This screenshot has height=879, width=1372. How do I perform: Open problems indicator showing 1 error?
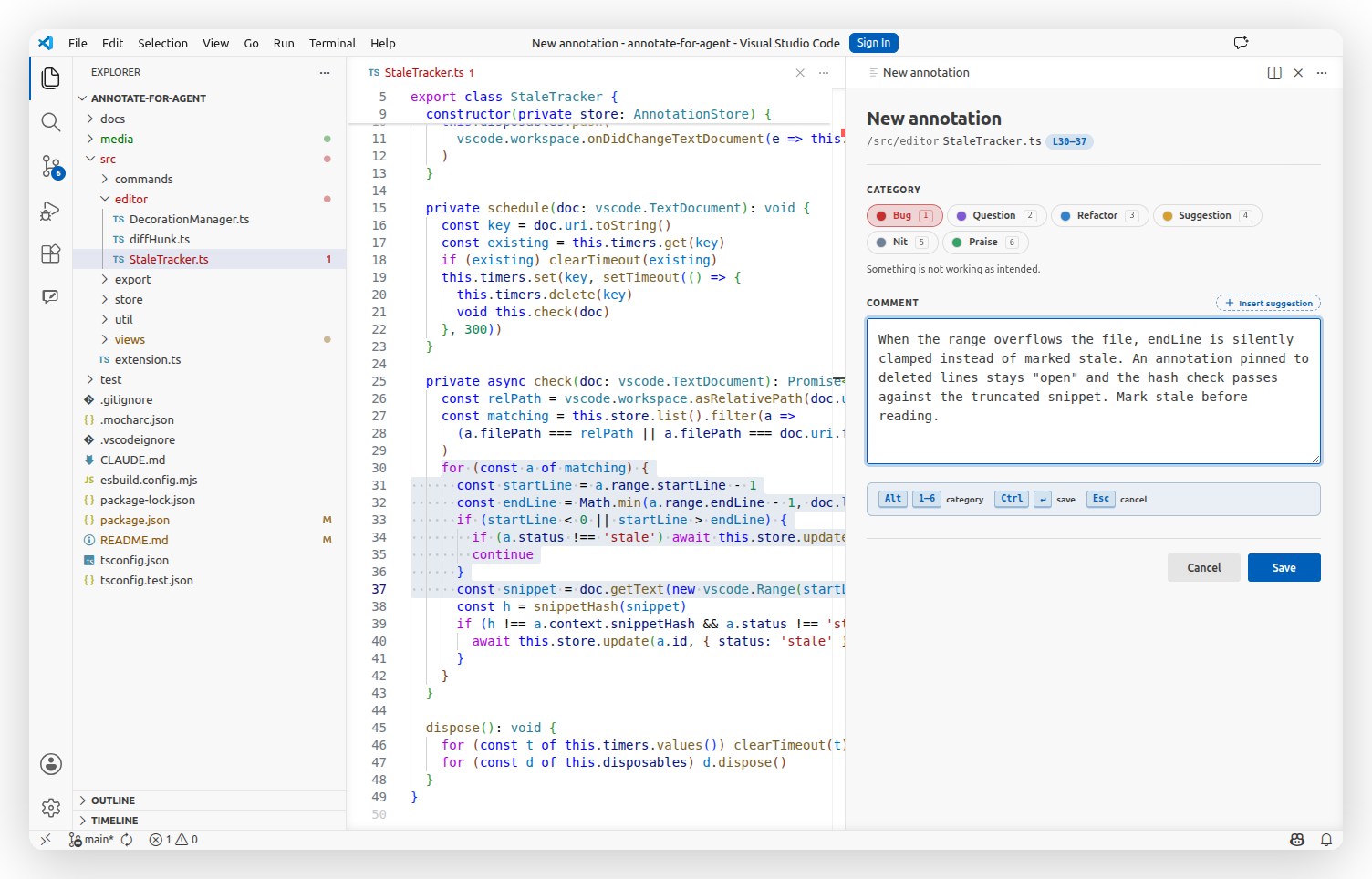[x=173, y=840]
